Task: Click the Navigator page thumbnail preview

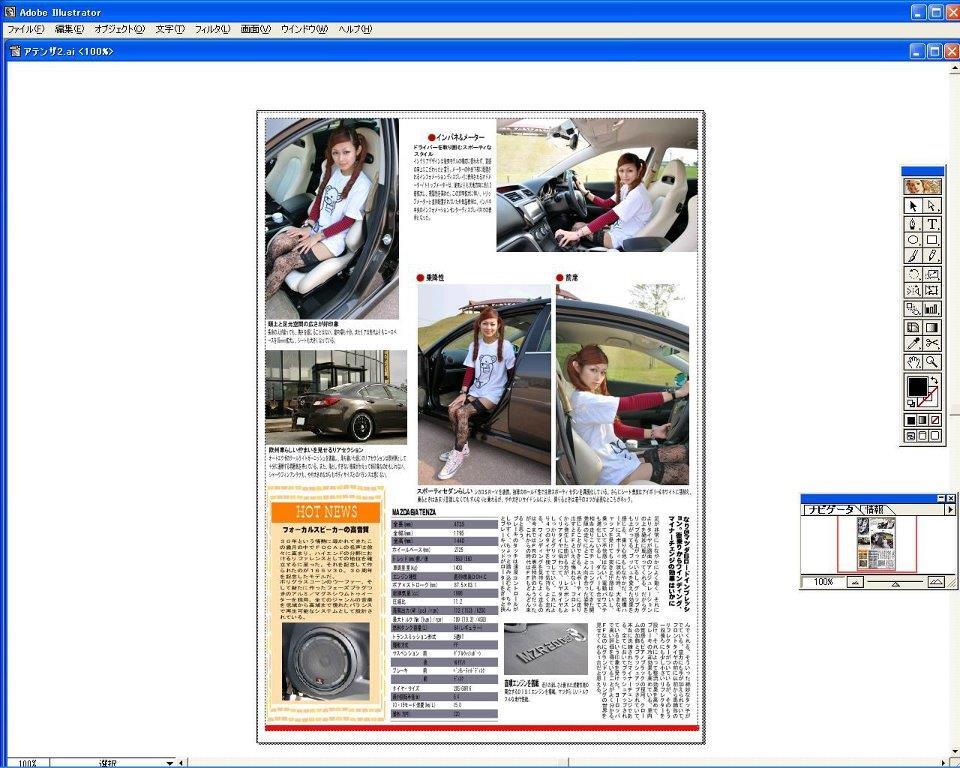Action: (876, 543)
